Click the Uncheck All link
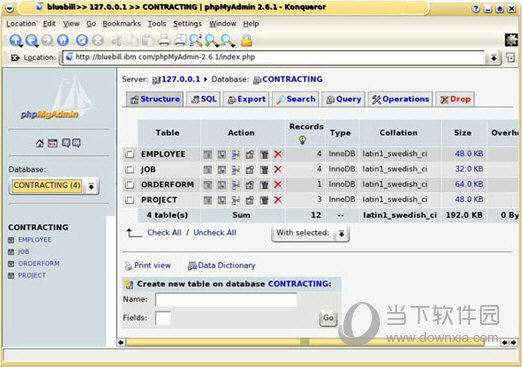Screen dimensions: 523x367 pyautogui.click(x=215, y=233)
